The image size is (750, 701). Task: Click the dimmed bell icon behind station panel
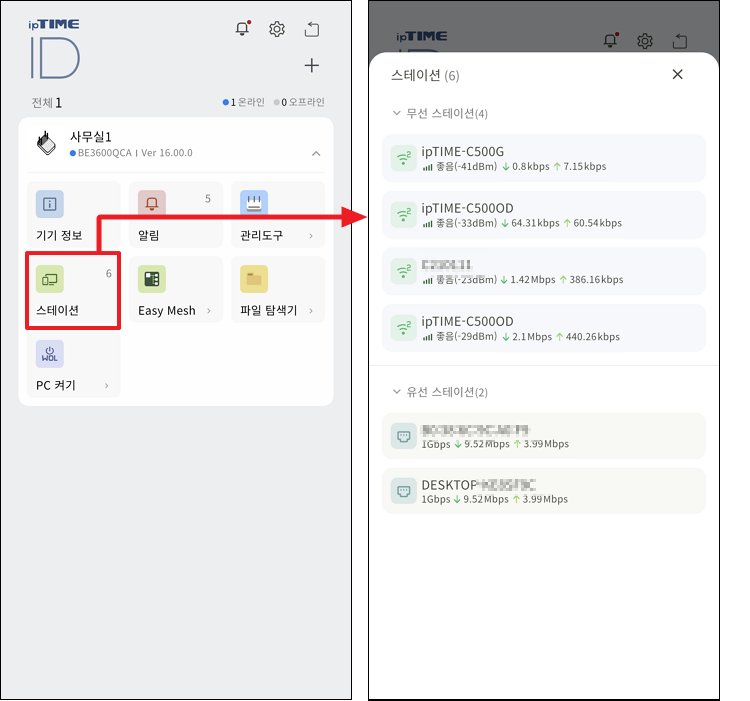coord(610,40)
